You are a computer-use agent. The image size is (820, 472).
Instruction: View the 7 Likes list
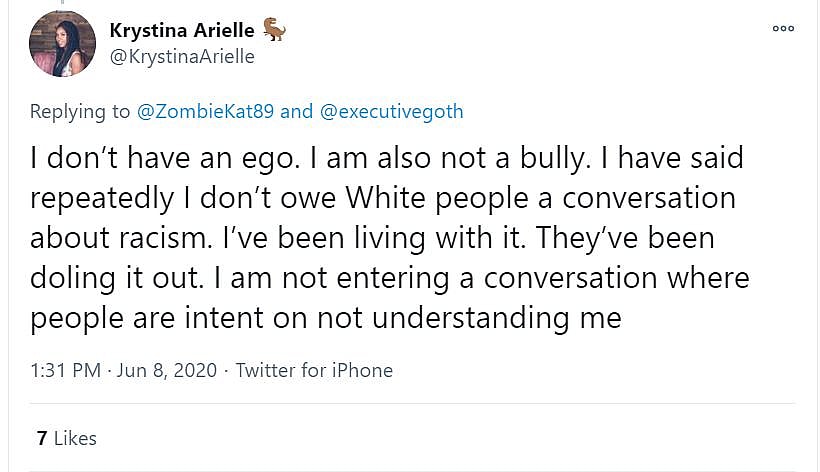click(x=66, y=438)
